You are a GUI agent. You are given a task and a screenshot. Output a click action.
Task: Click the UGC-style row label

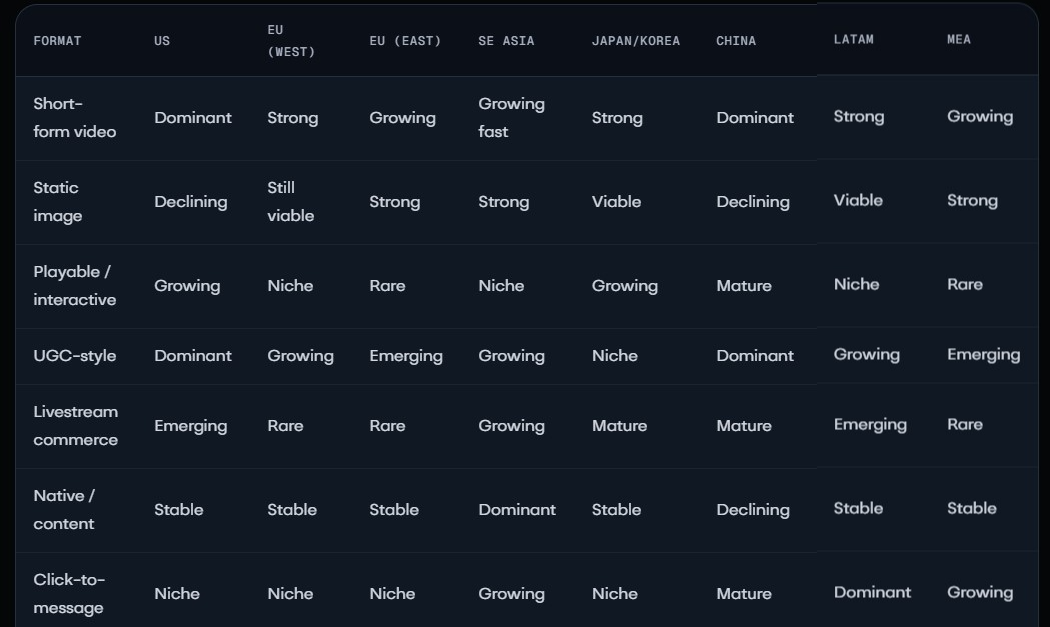point(74,356)
